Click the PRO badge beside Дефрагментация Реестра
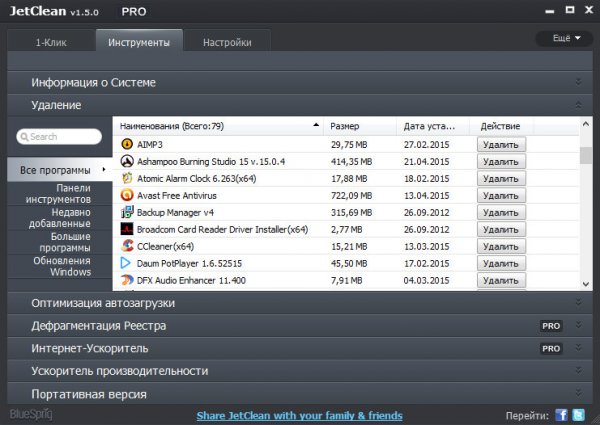600x425 pixels. pyautogui.click(x=551, y=326)
